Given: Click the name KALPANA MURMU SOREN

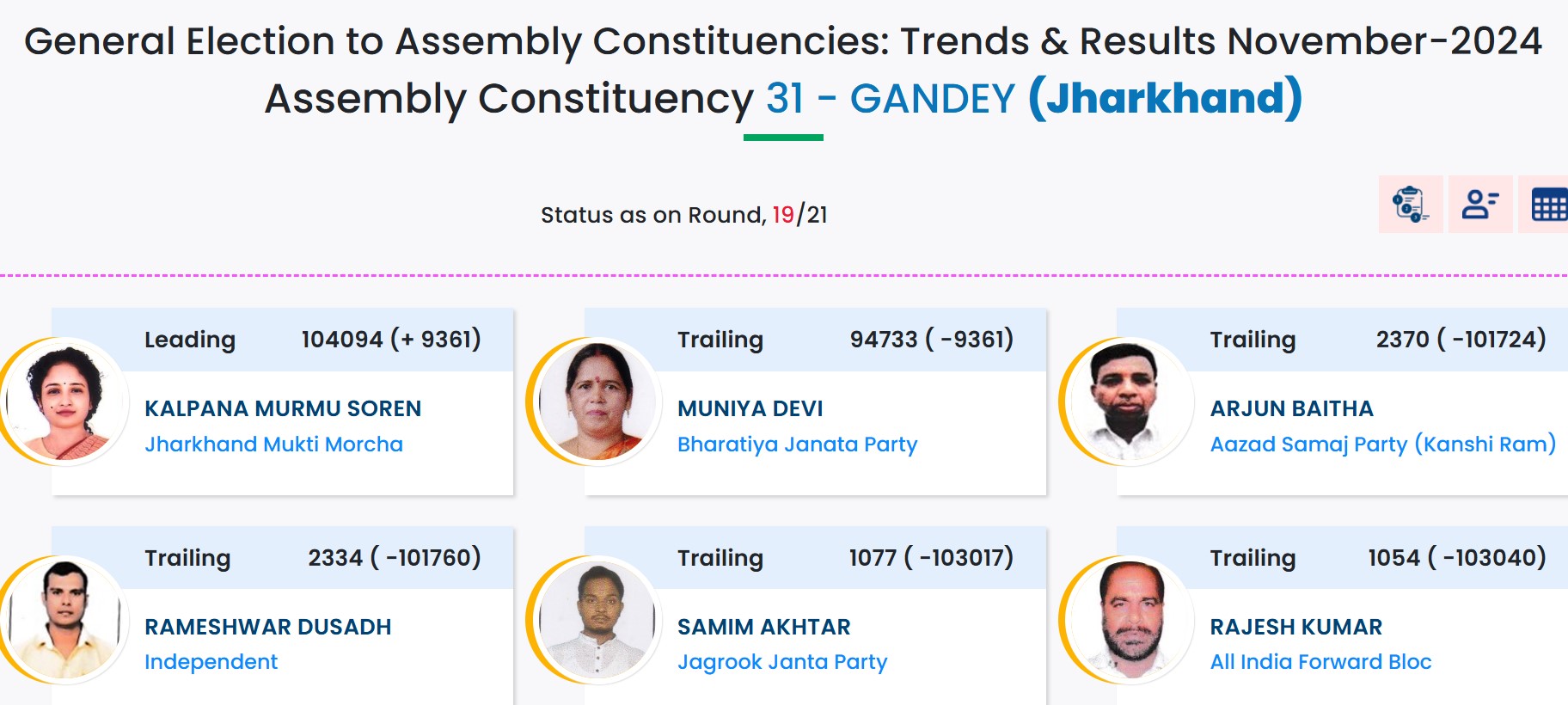Looking at the screenshot, I should click(x=283, y=408).
